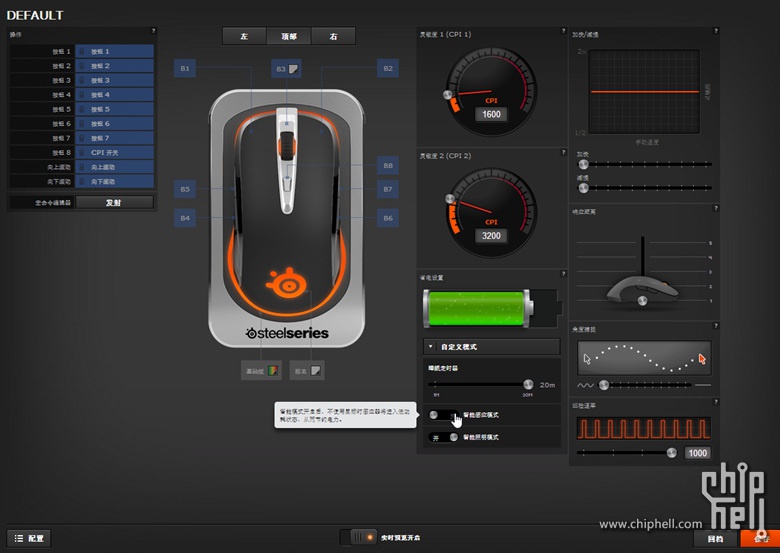Image resolution: width=780 pixels, height=553 pixels.
Task: Select the B2 button marker
Action: 388,69
